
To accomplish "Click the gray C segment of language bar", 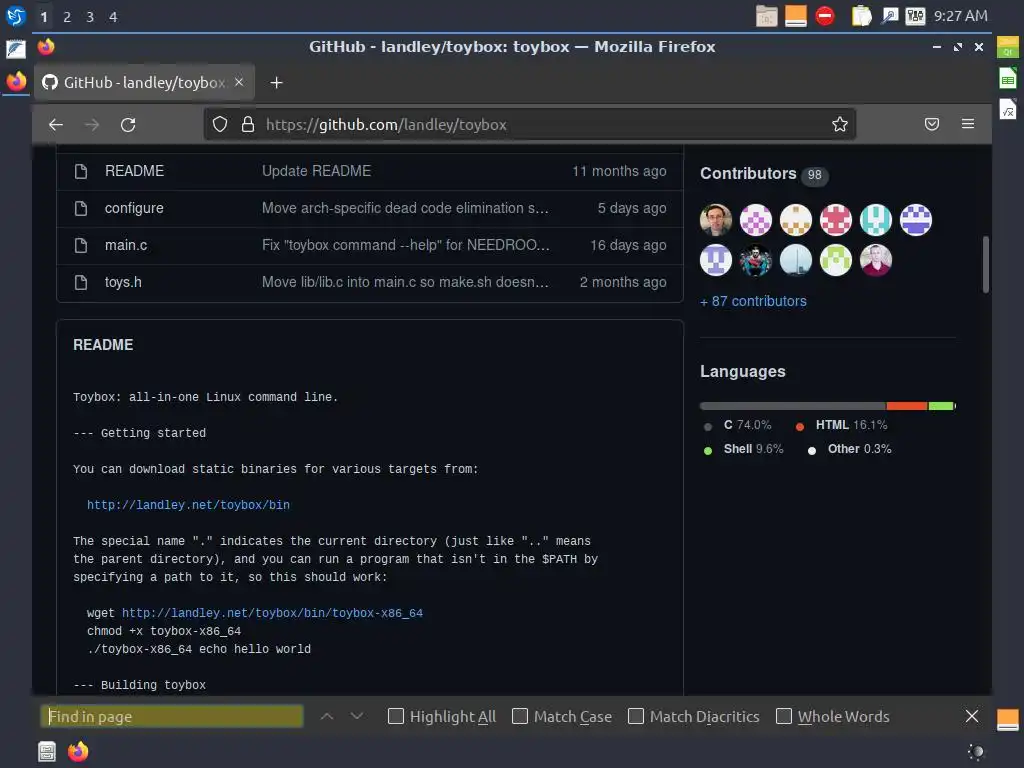I will point(793,406).
